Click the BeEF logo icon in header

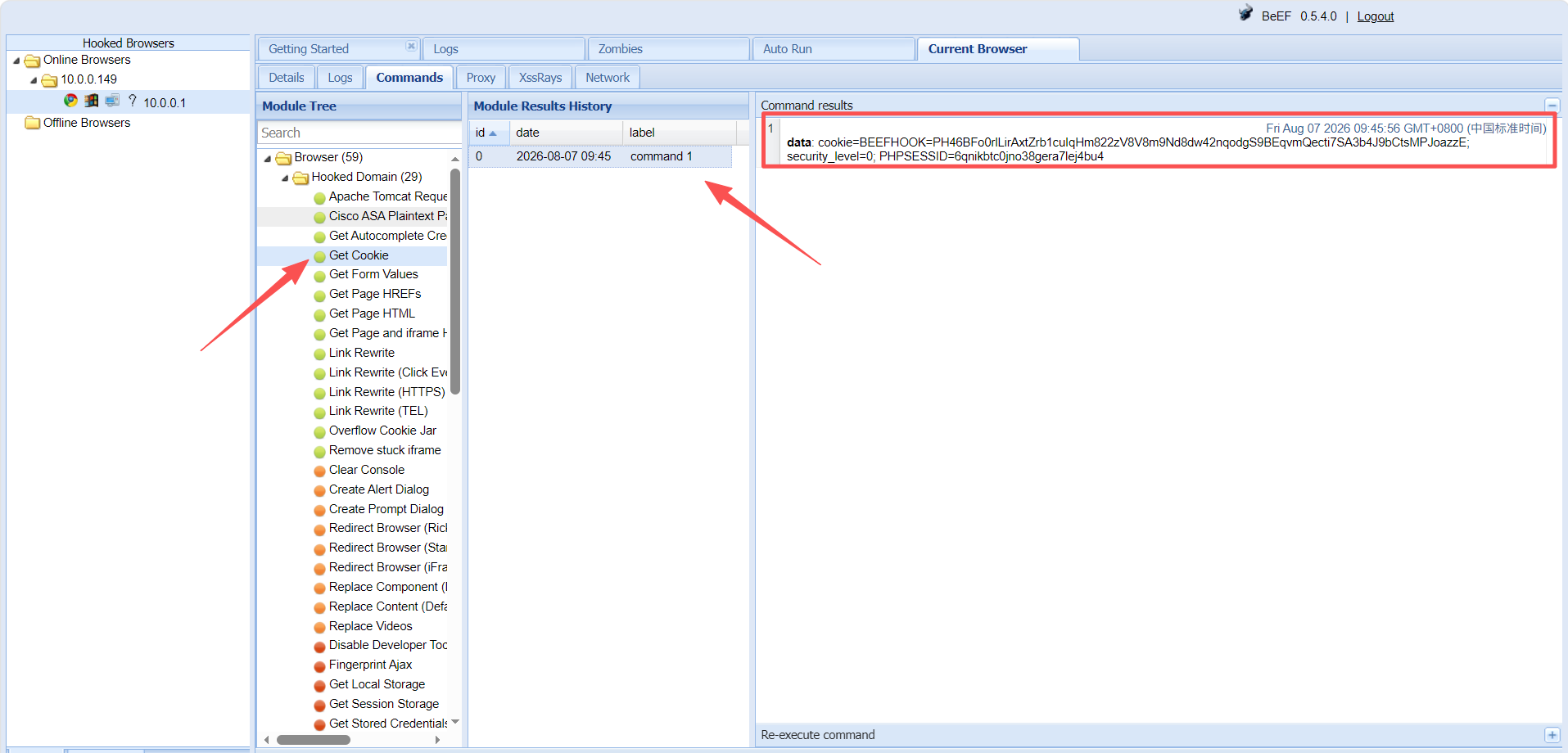click(1245, 13)
